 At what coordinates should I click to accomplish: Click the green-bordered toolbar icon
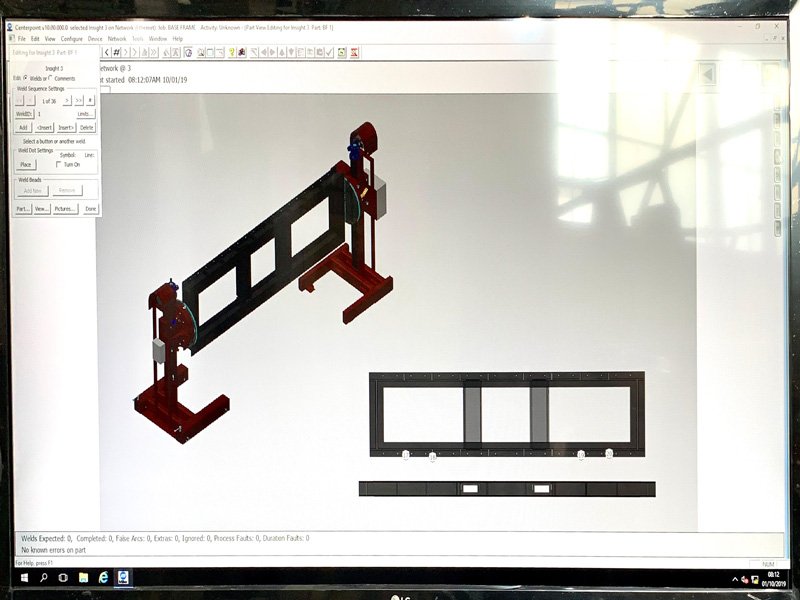tap(342, 52)
